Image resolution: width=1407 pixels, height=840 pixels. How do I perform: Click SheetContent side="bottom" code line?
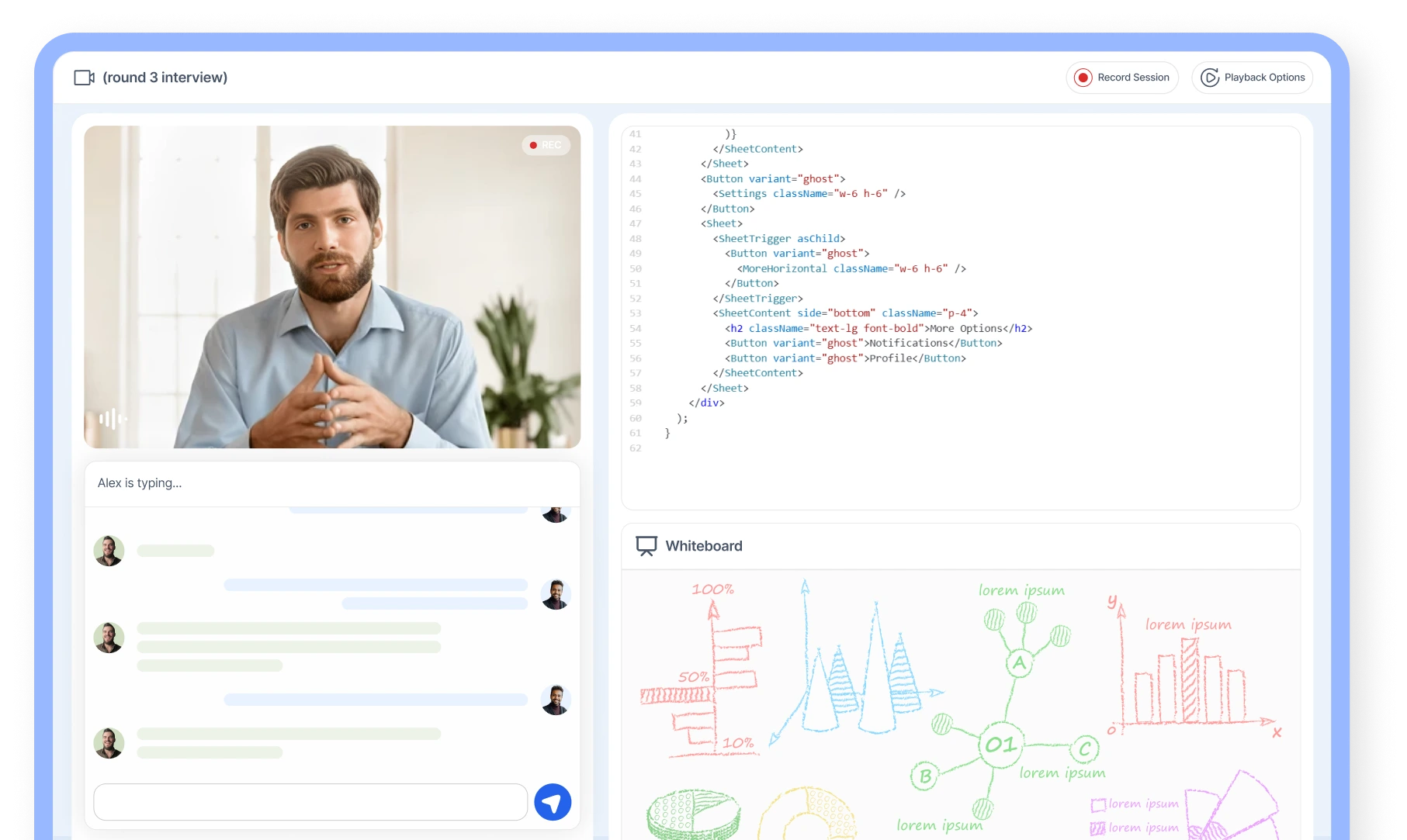click(845, 313)
